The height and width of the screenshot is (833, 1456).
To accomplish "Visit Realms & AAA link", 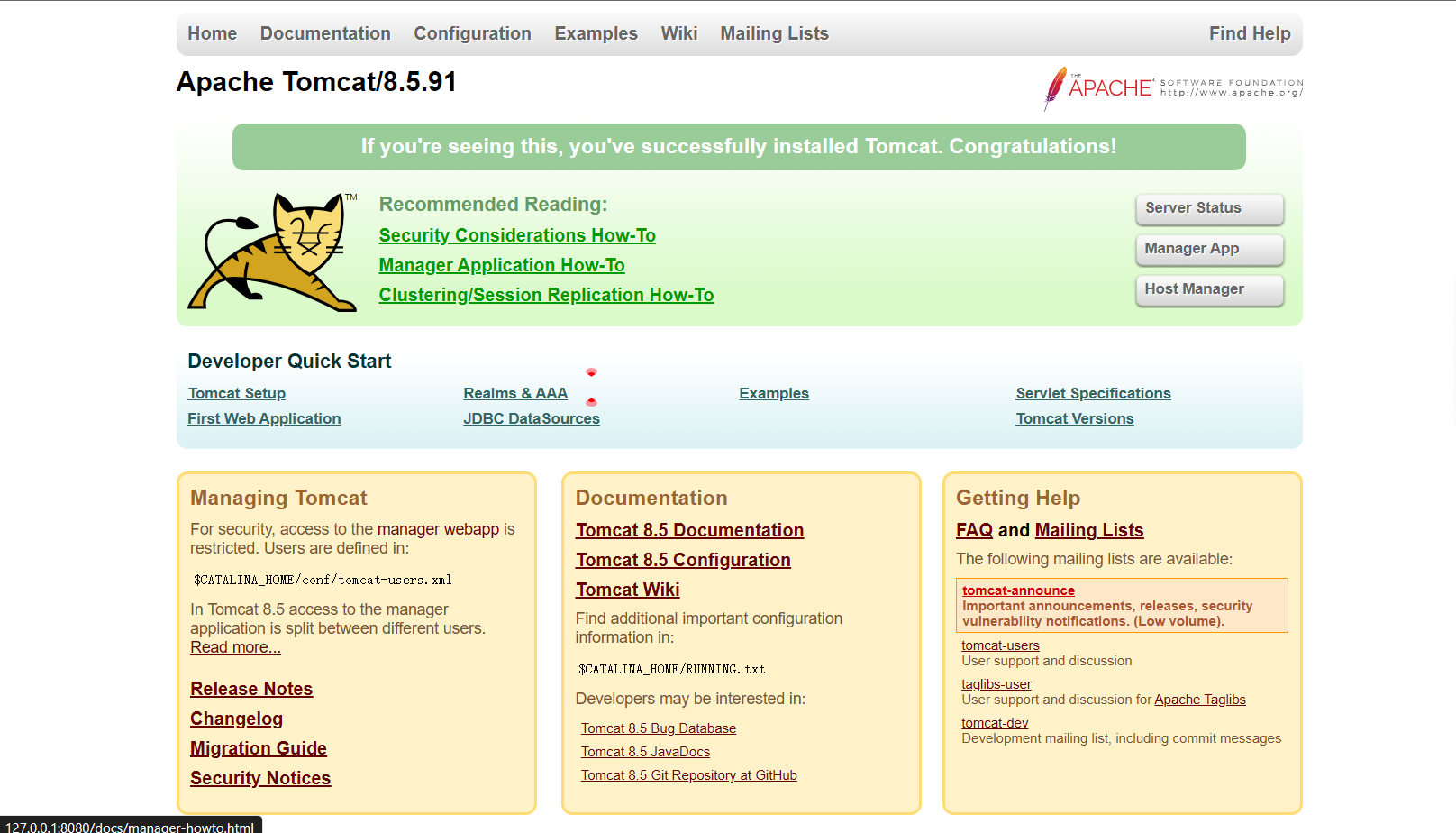I will pyautogui.click(x=515, y=393).
